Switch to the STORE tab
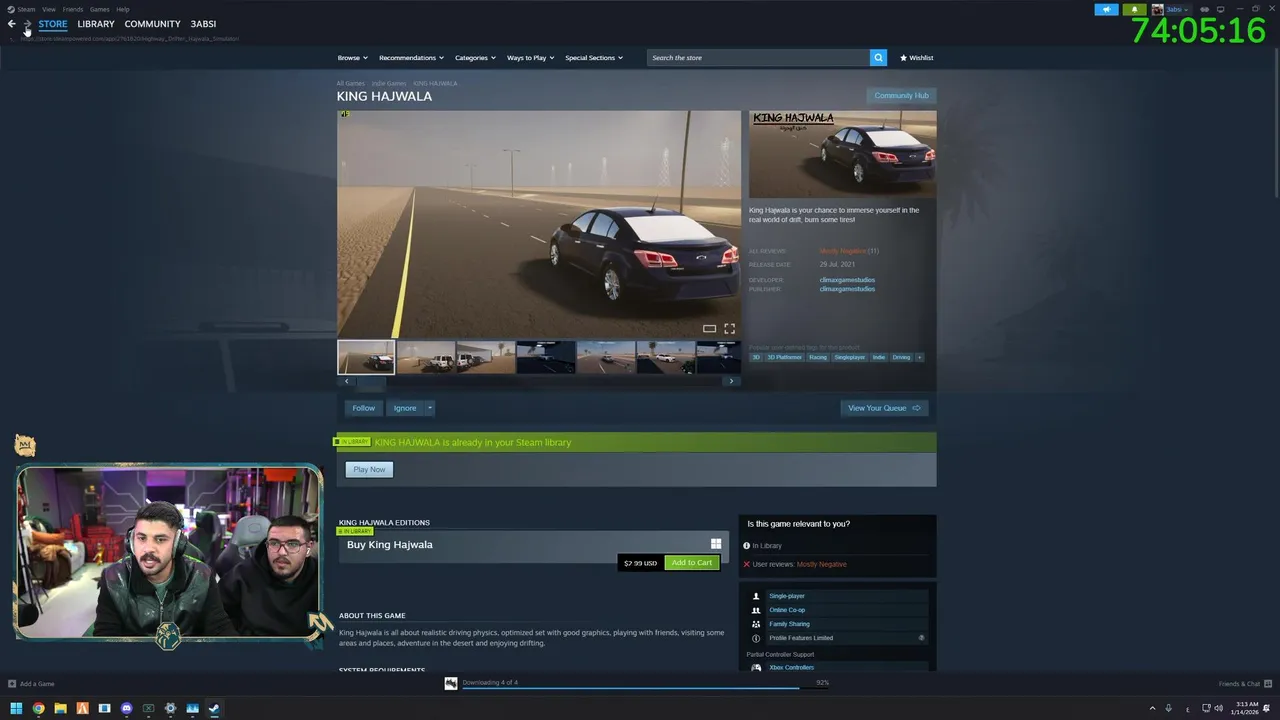1280x720 pixels. coord(53,24)
